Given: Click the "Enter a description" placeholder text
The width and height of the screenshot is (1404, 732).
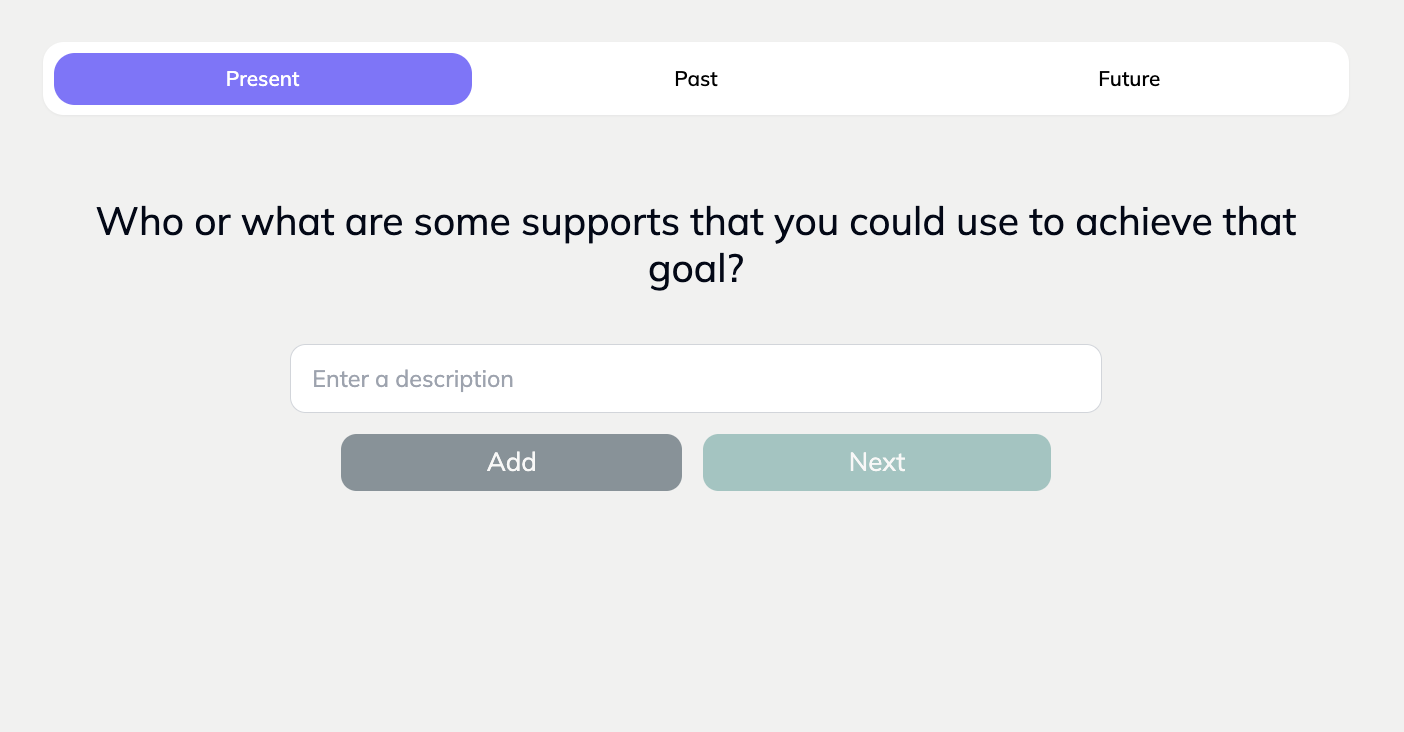Looking at the screenshot, I should click(413, 379).
